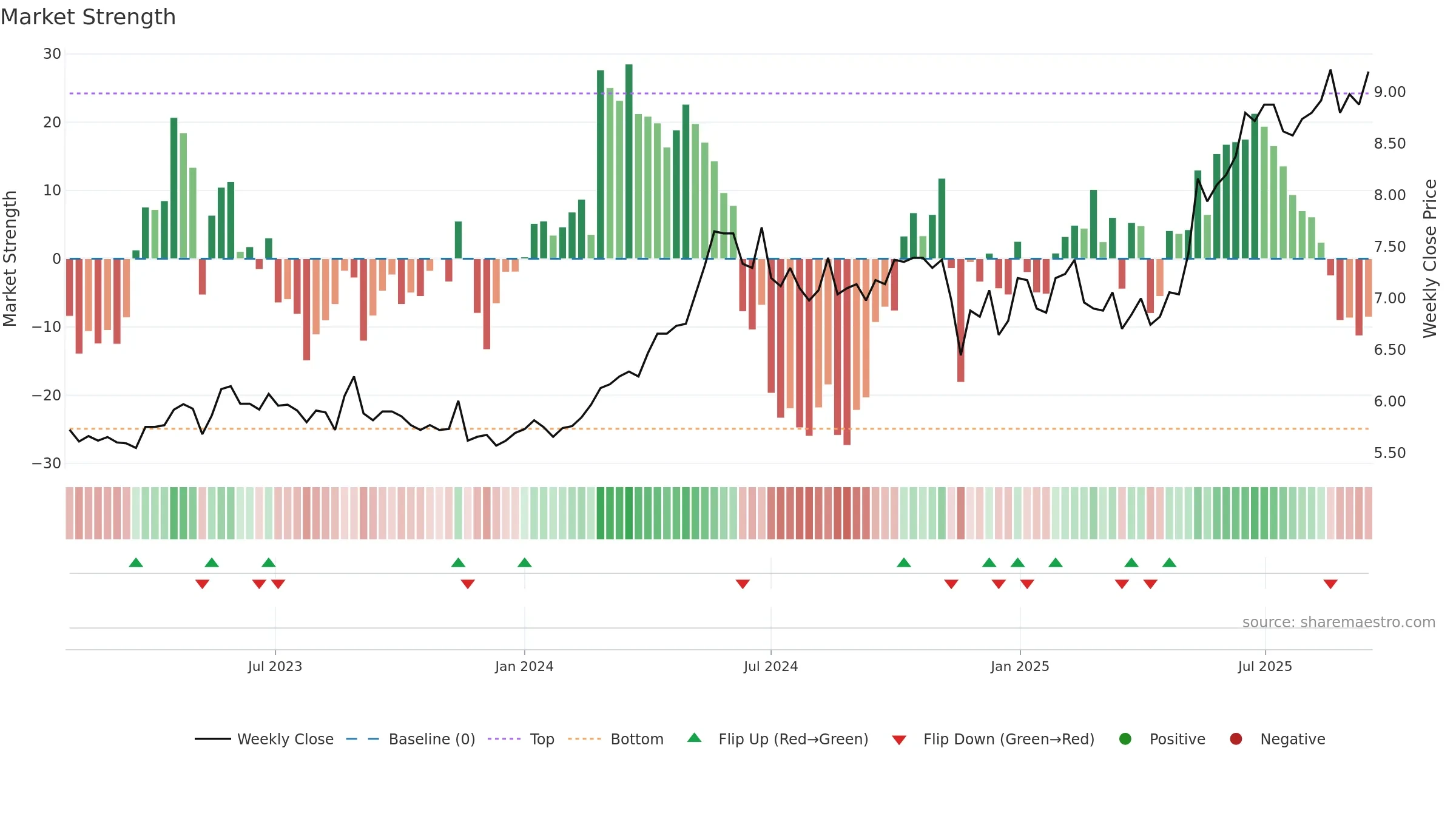Click the 5.50 price axis label
1456x819 pixels.
coord(1390,453)
